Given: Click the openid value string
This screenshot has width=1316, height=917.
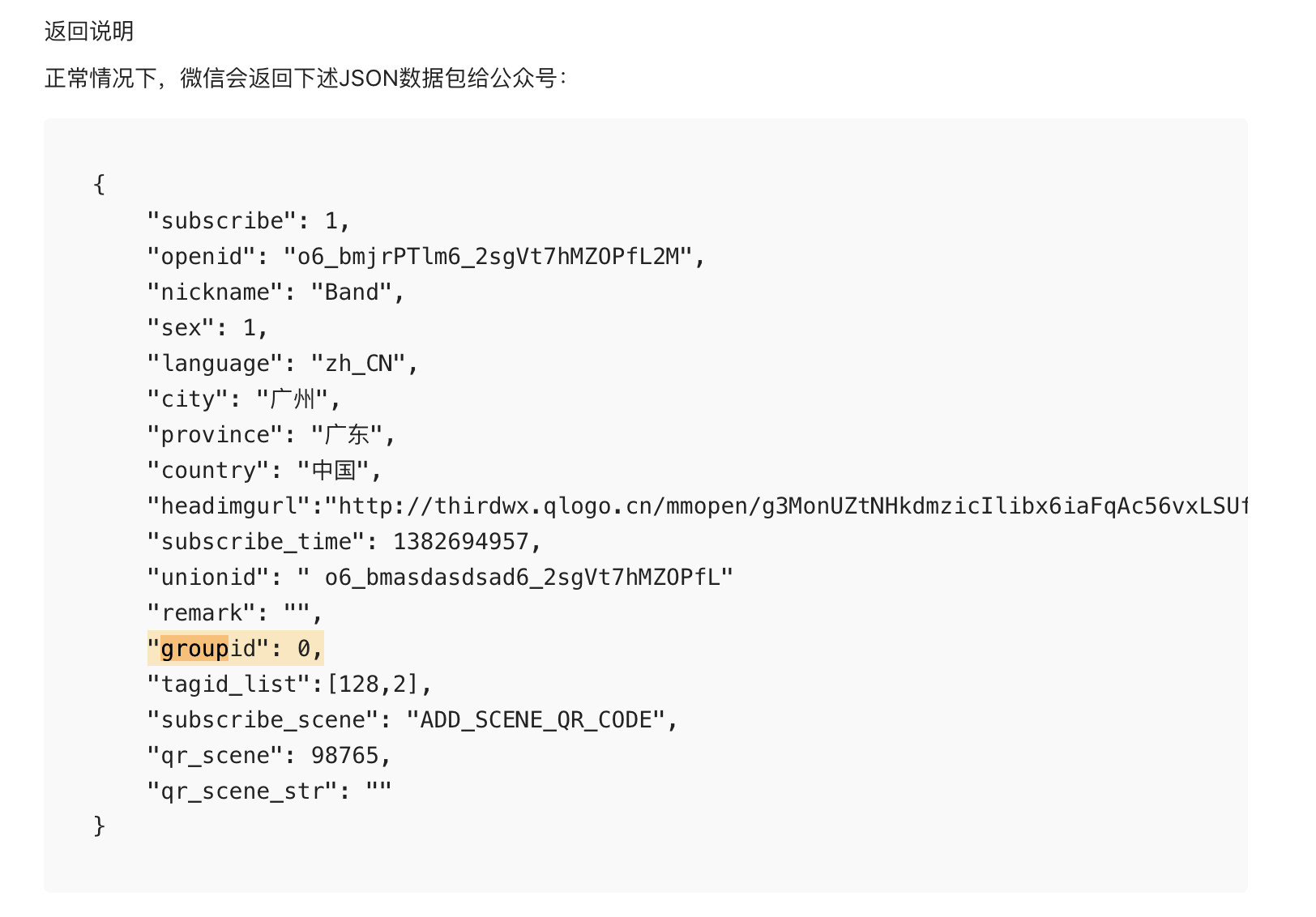Looking at the screenshot, I should point(488,257).
